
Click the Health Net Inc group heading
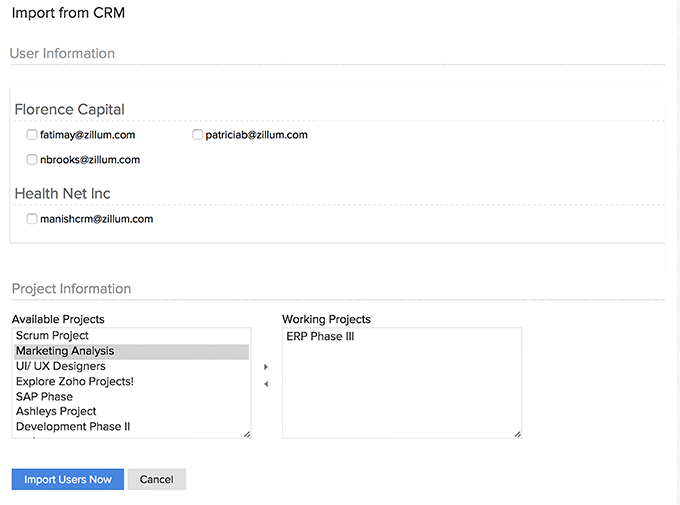[62, 193]
